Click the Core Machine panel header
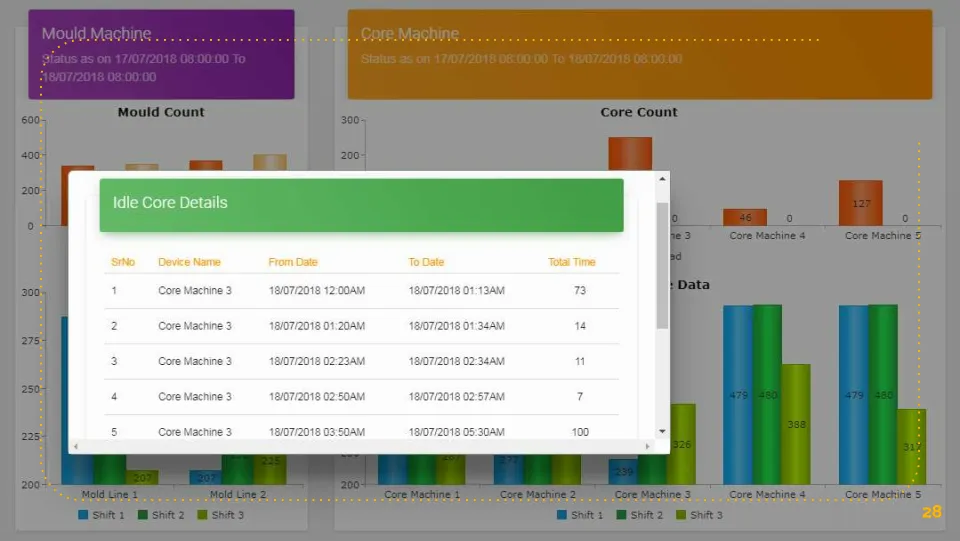Viewport: 960px width, 541px height. click(640, 54)
